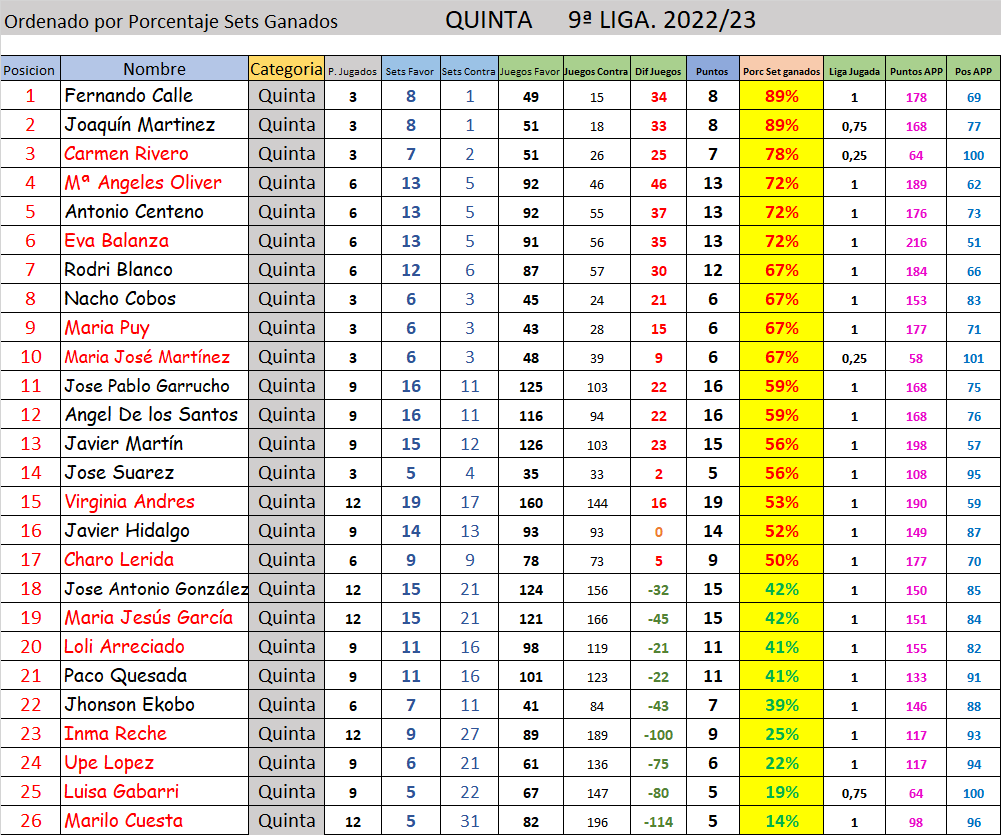Select the 22% cell in Upe Lopez's row
The width and height of the screenshot is (1001, 835).
(781, 763)
